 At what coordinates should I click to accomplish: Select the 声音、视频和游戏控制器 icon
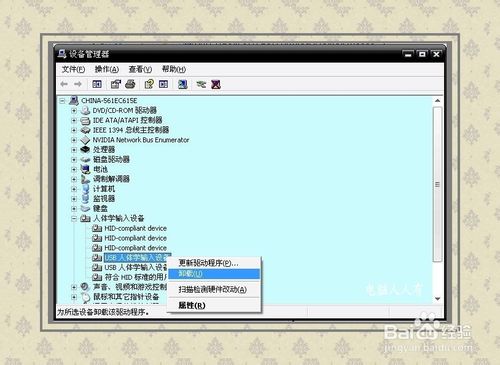tap(86, 287)
